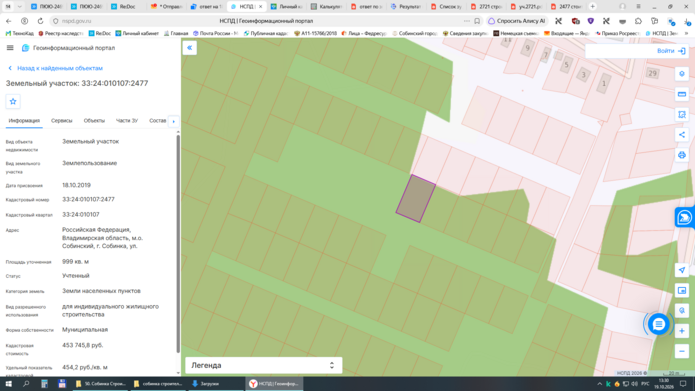Switch to the Объекты tab
This screenshot has width=695, height=391.
94,121
